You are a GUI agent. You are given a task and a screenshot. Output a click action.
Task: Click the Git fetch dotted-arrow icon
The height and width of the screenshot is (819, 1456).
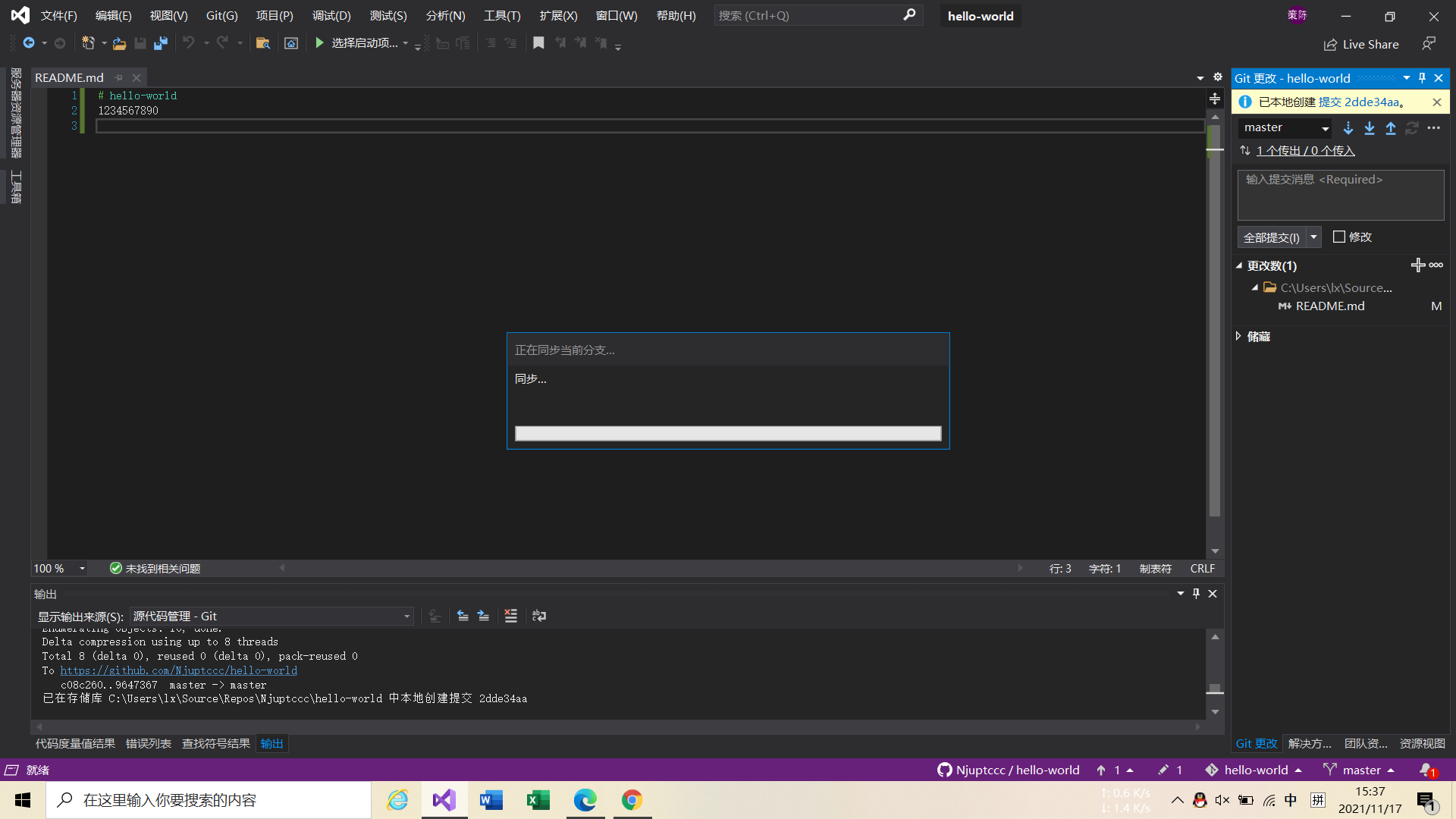point(1348,128)
